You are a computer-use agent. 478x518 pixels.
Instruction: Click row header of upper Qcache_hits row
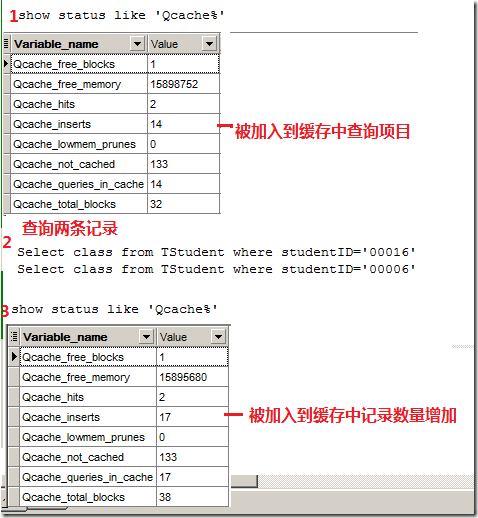pyautogui.click(x=6, y=104)
